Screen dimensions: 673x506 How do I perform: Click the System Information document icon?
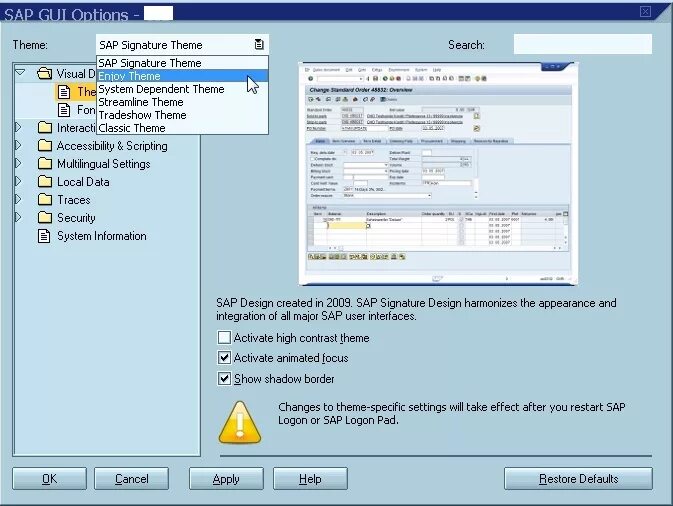(44, 236)
